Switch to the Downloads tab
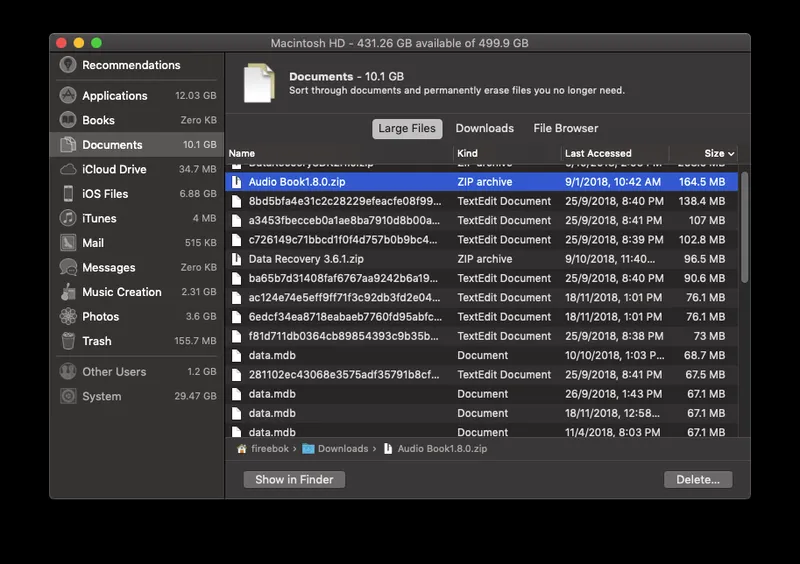800x564 pixels. point(485,129)
